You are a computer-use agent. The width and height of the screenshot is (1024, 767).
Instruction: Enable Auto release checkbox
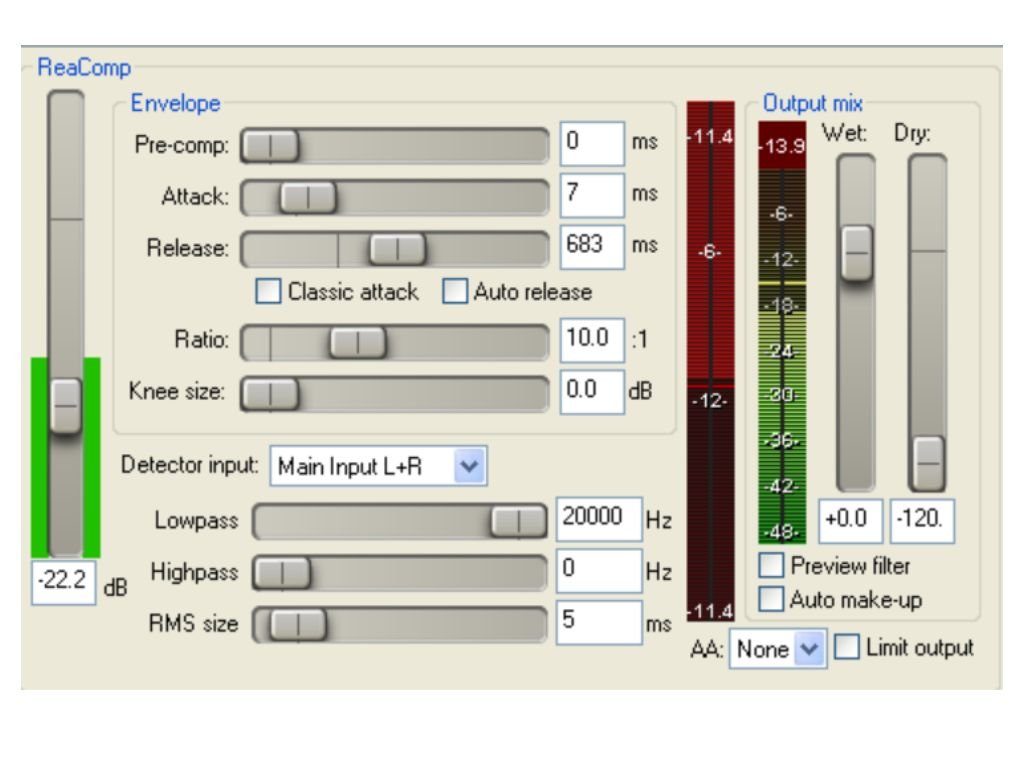click(455, 291)
